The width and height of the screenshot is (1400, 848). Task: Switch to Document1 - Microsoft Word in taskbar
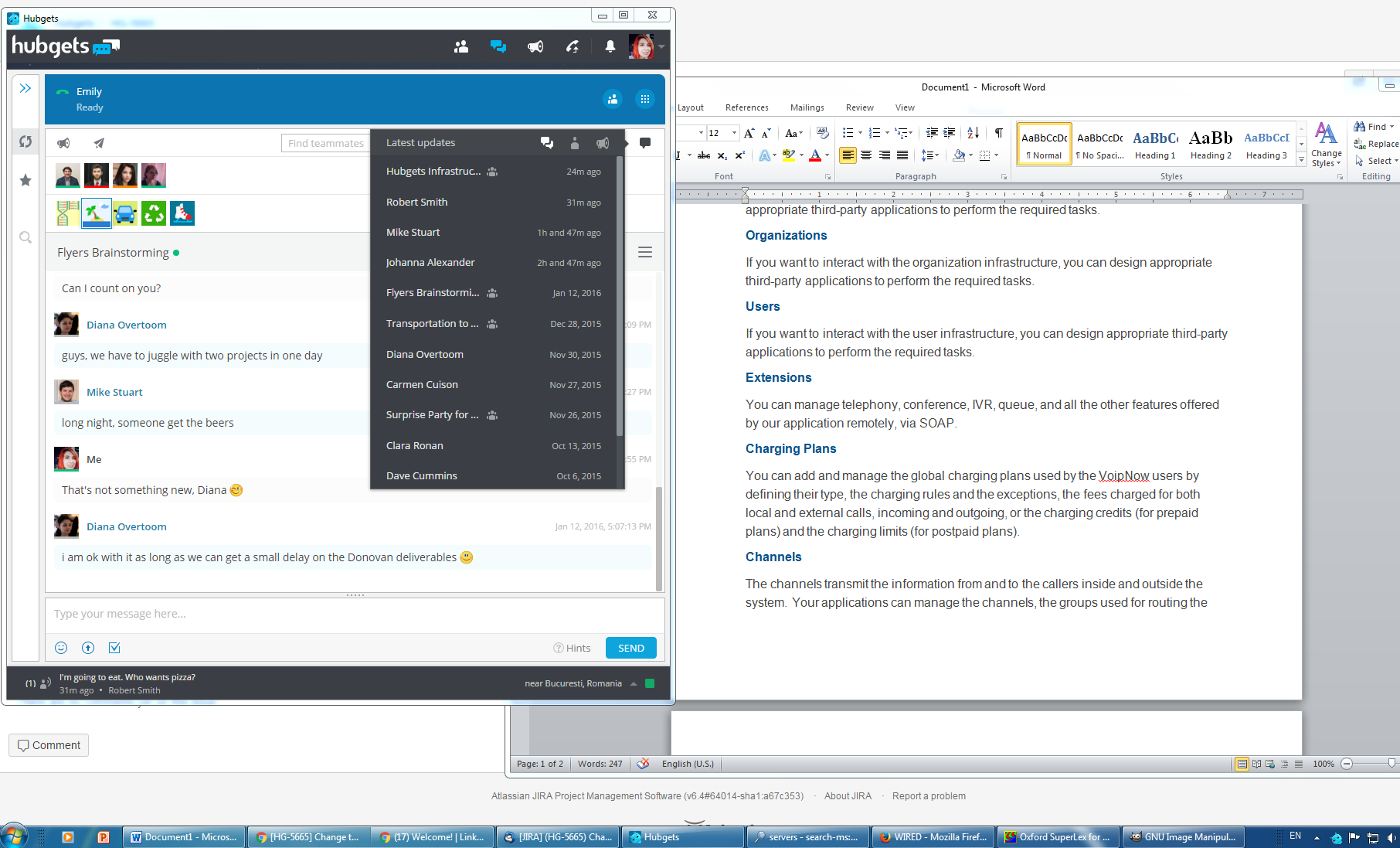(185, 836)
